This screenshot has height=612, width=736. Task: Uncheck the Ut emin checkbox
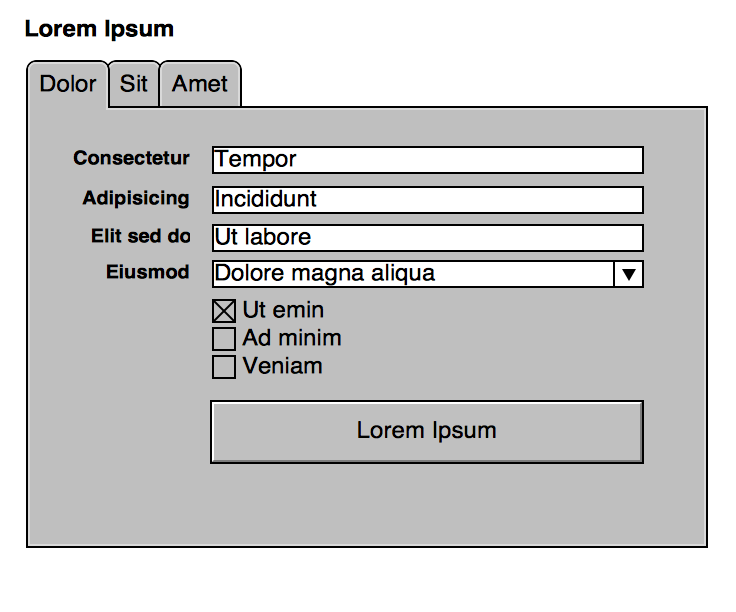224,311
